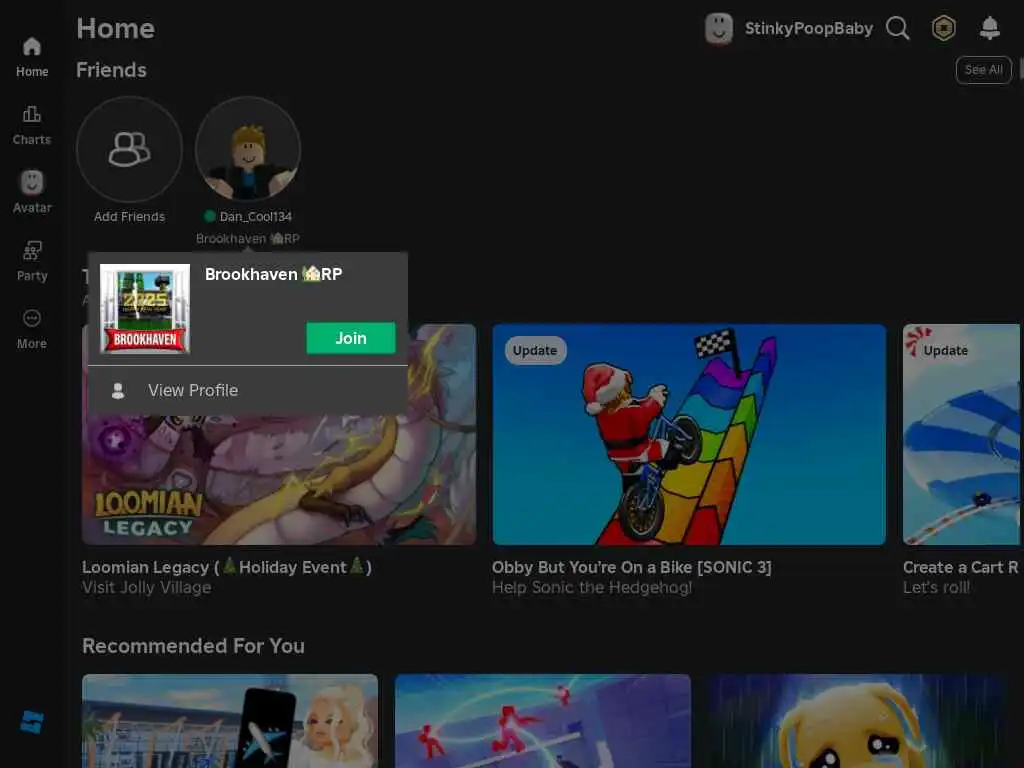Join Brookhaven RP with green button
This screenshot has height=768, width=1024.
tap(351, 338)
